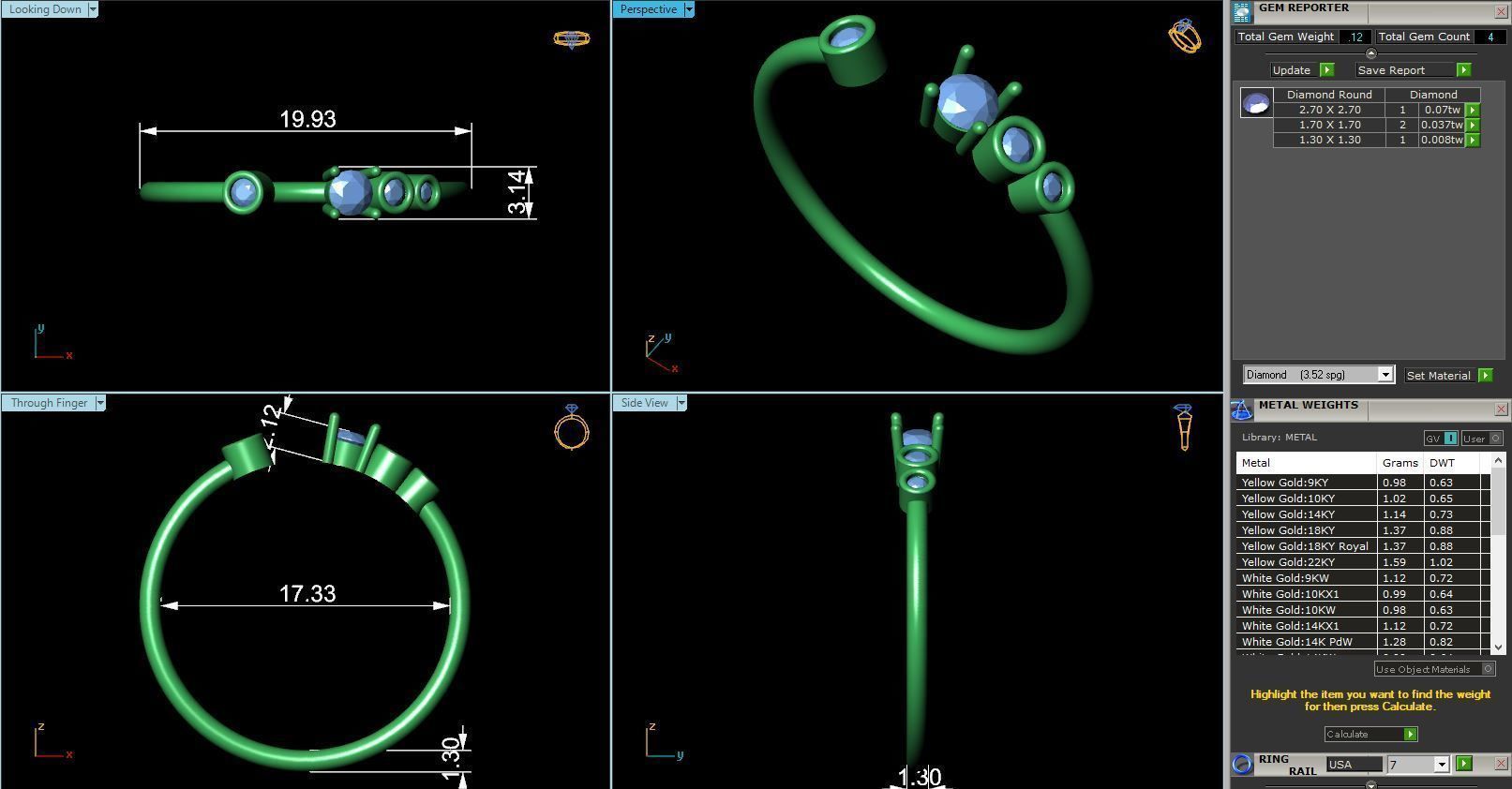
Task: Click the 1.70 X 1.70 gem size cell
Action: coord(1329,125)
